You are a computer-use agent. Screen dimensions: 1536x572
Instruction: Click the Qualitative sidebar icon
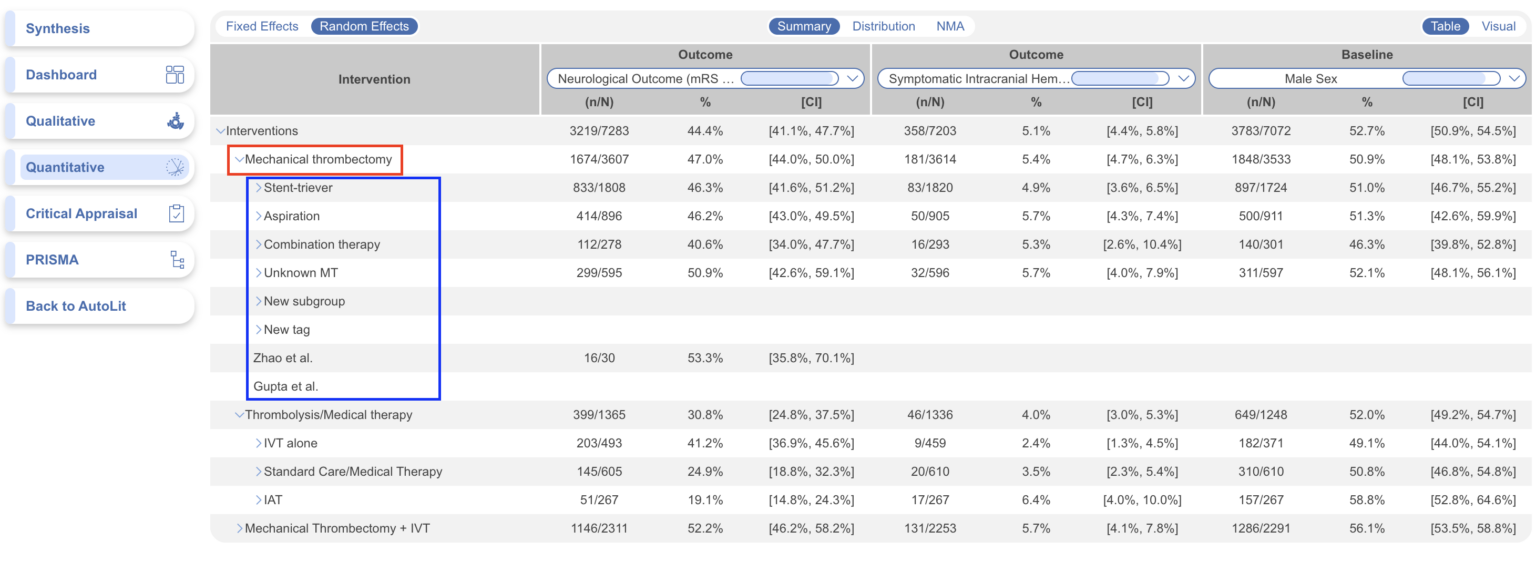pyautogui.click(x=175, y=121)
